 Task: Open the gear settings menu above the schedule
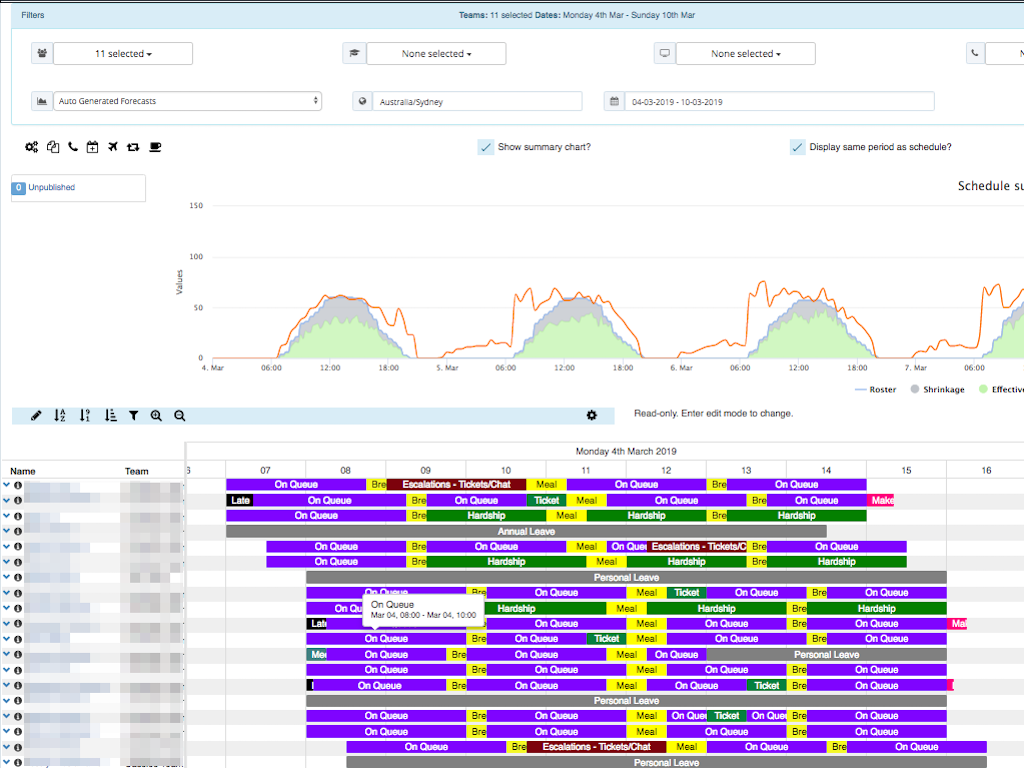(x=592, y=415)
